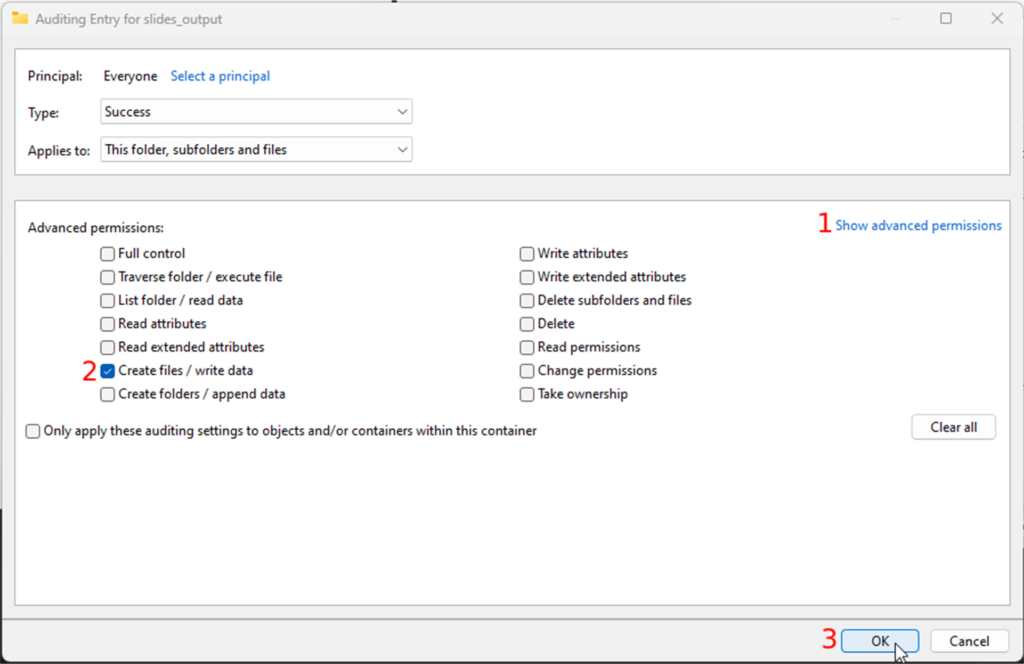
Task: Click the Principal: label
Action: [55, 76]
